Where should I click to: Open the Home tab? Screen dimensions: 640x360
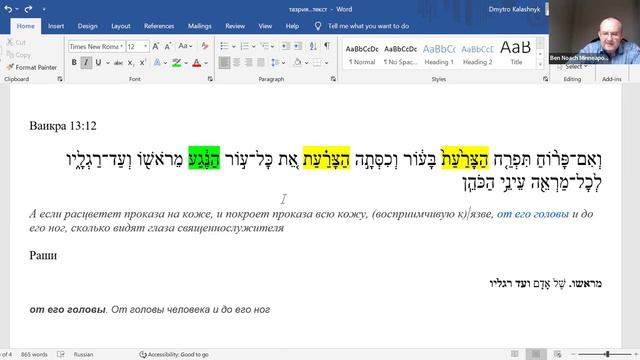(x=25, y=26)
